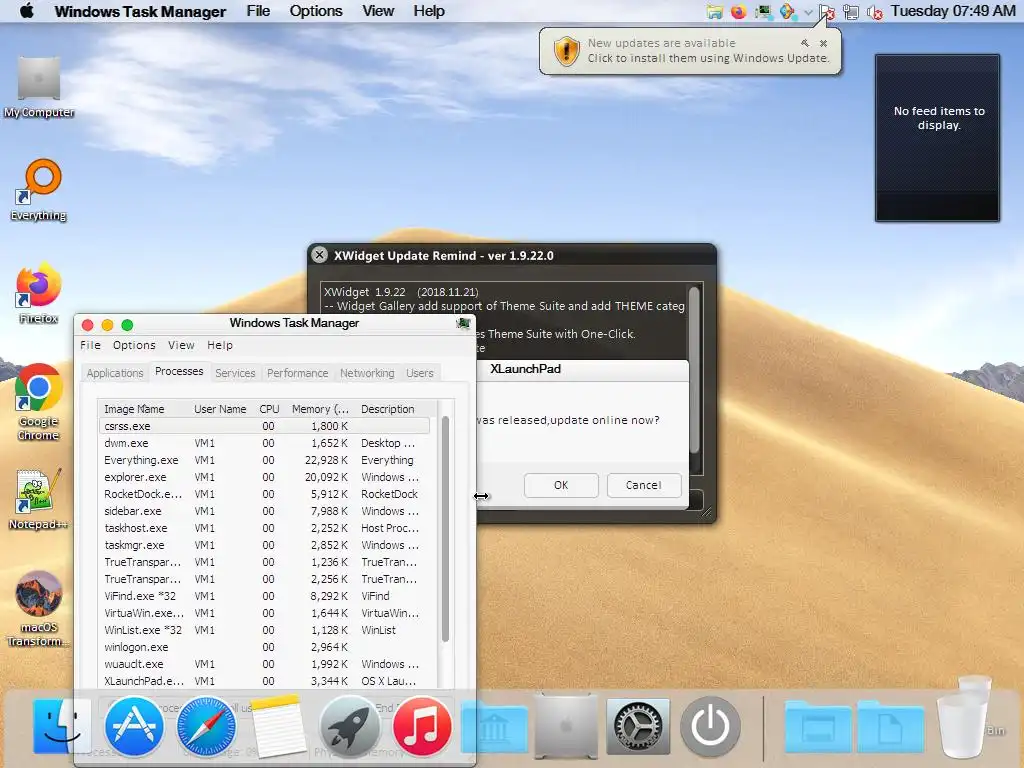Select the csrss.exe process row

click(264, 426)
